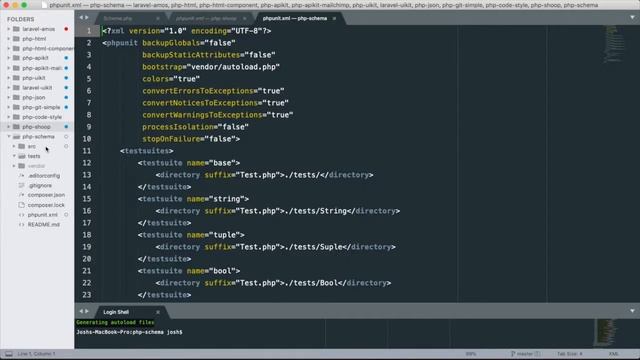Expand the laravel-amos folder arrow
This screenshot has width=640, height=360.
tap(9, 29)
